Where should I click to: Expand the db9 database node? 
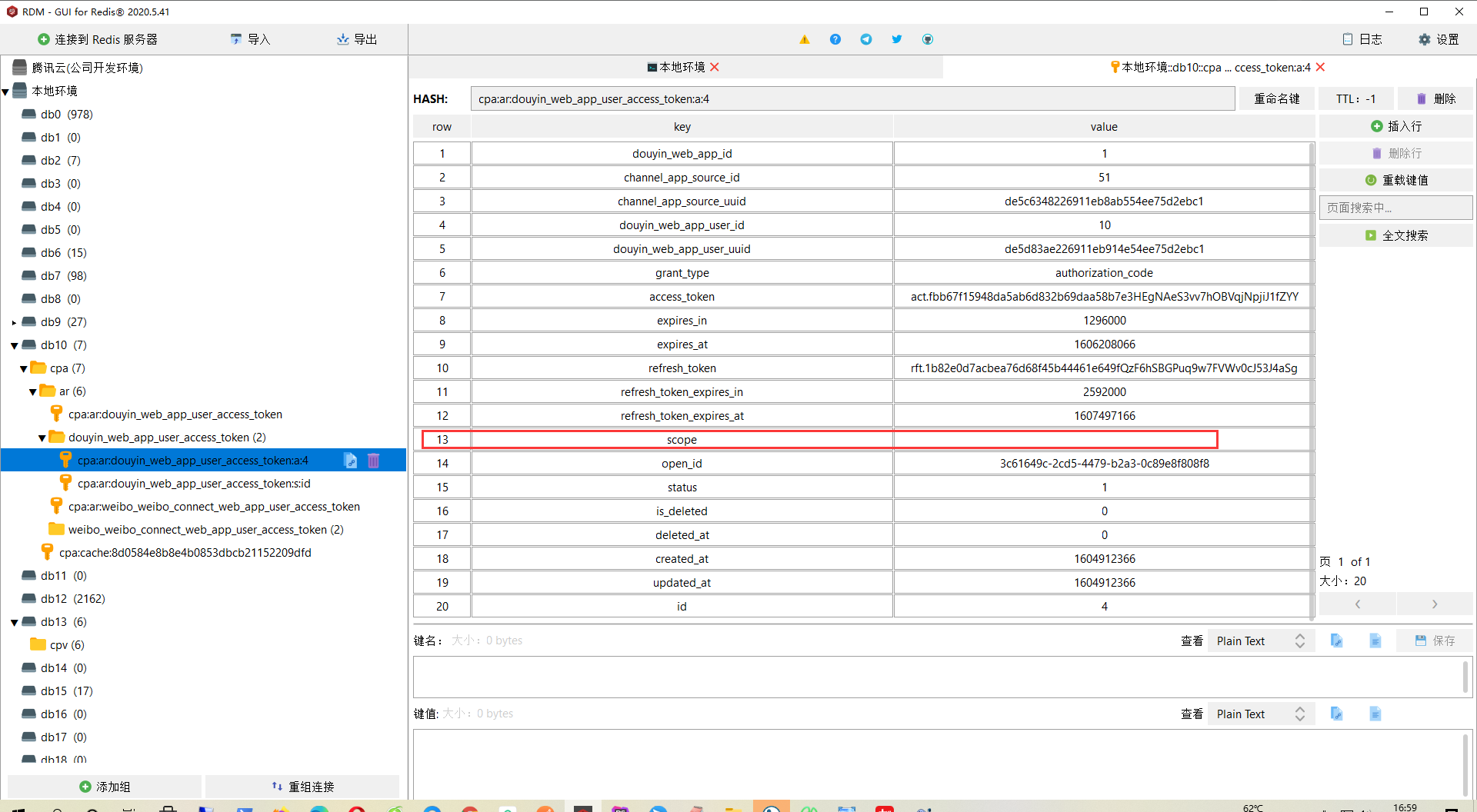[15, 322]
